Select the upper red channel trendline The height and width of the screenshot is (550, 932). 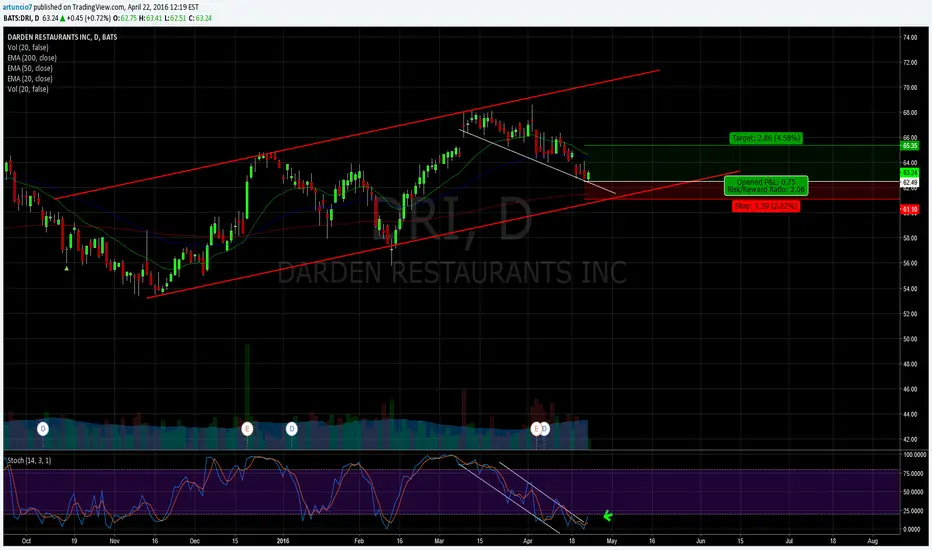[x=357, y=134]
